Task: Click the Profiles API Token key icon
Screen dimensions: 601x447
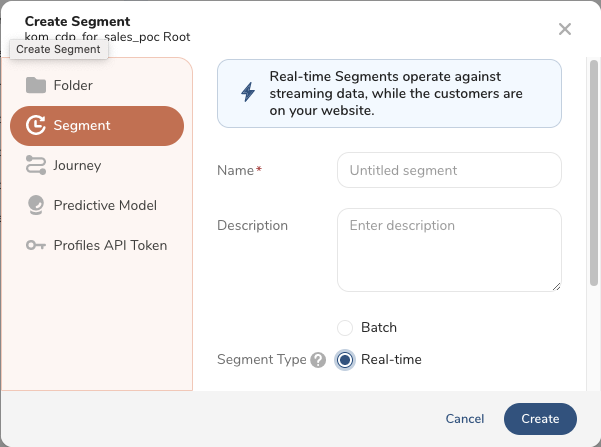Action: [x=36, y=245]
